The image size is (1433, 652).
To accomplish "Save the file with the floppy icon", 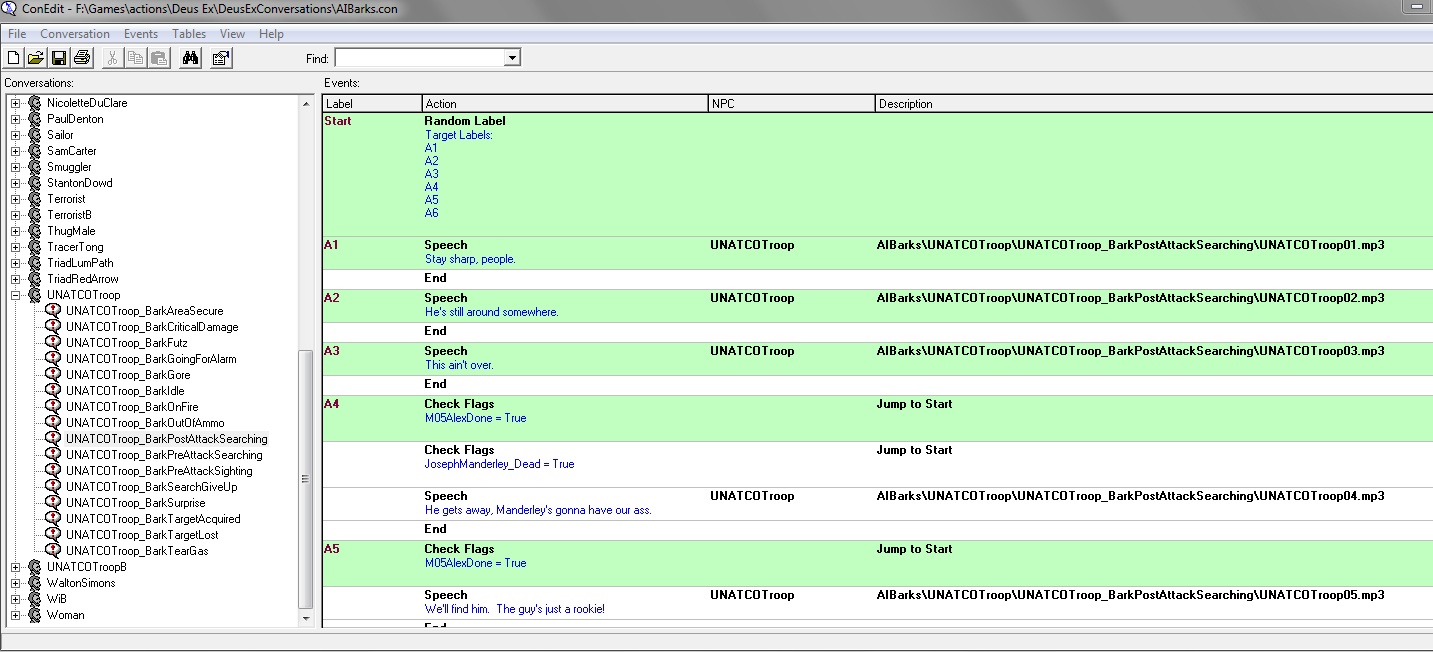I will [59, 58].
